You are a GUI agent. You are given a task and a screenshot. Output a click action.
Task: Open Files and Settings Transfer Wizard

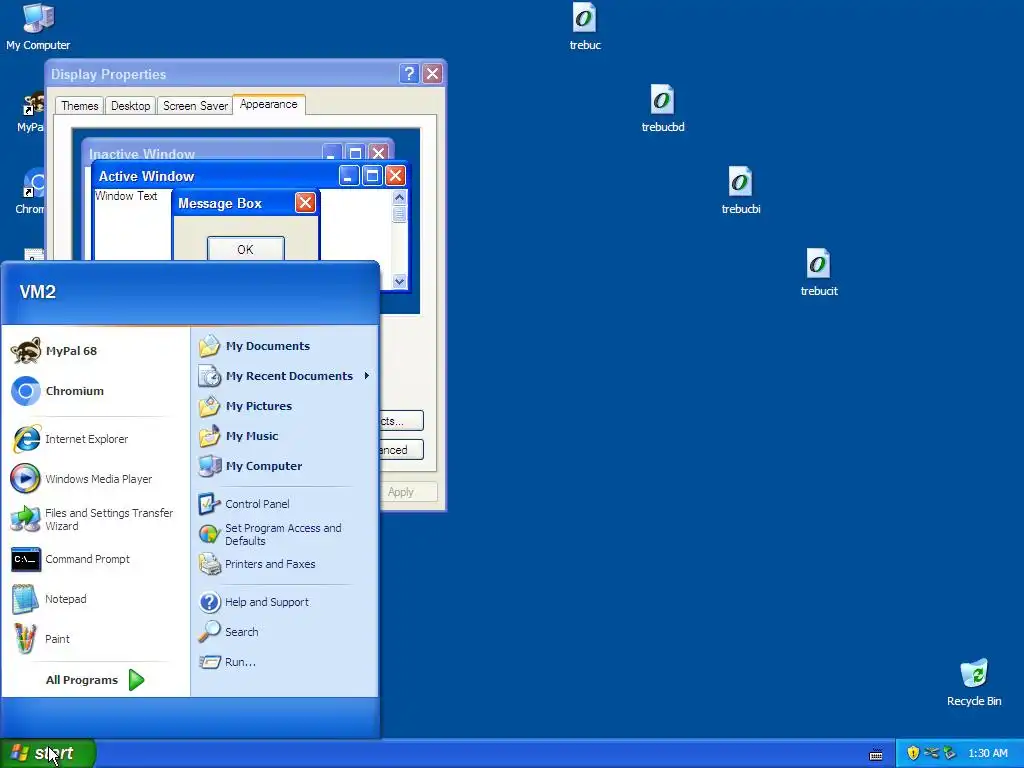coord(95,519)
